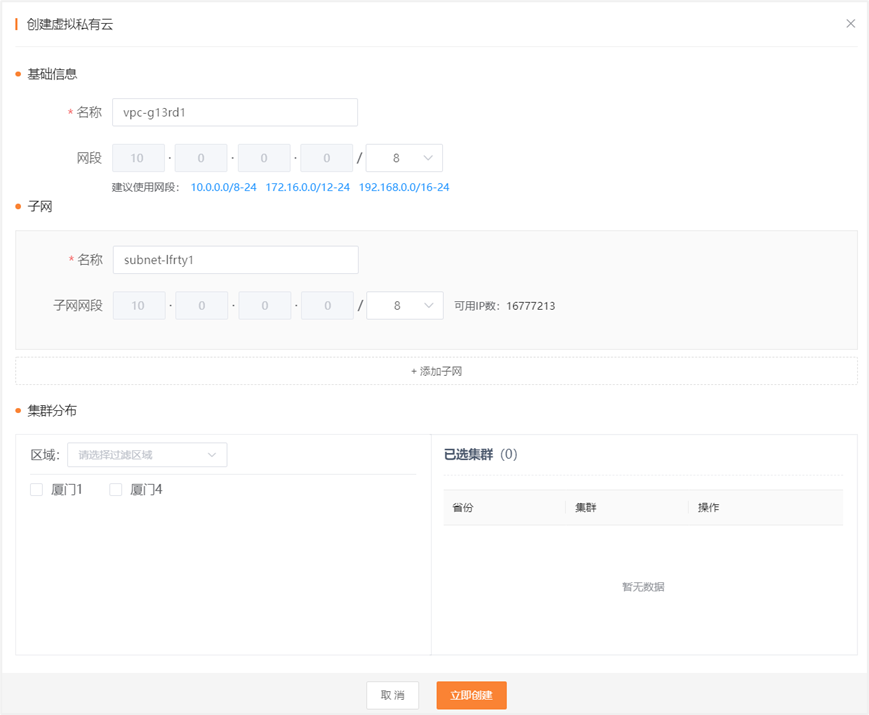The image size is (869, 715).
Task: Open the 子网网段 mask length dropdown
Action: coord(405,305)
